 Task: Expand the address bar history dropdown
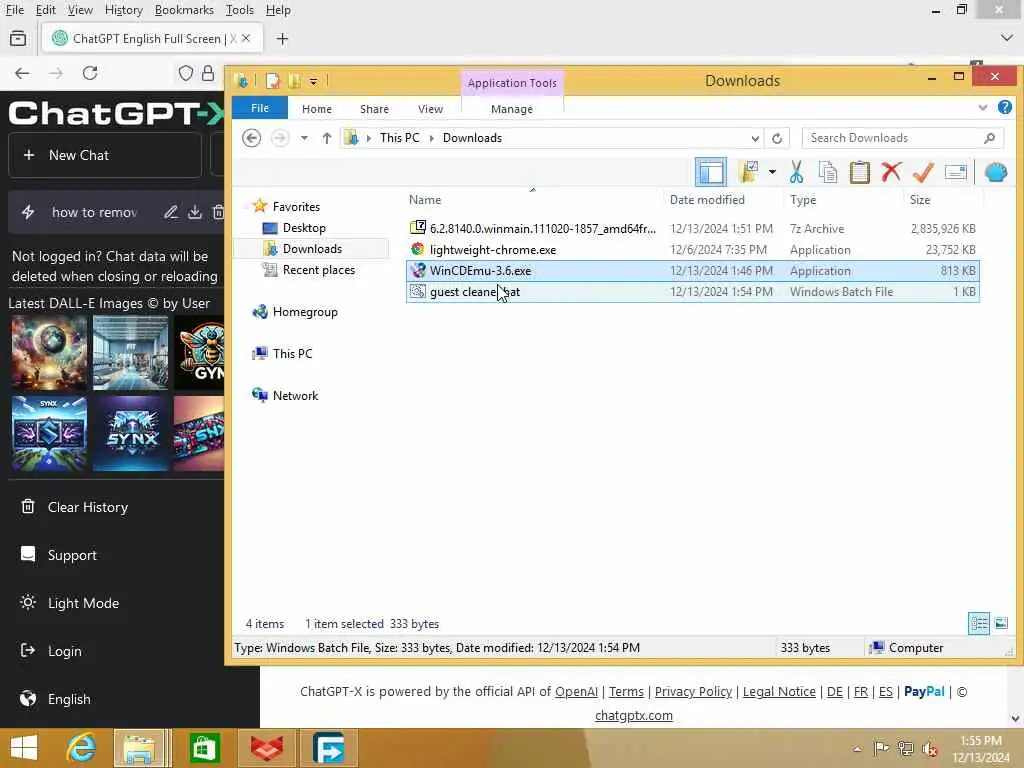point(755,138)
